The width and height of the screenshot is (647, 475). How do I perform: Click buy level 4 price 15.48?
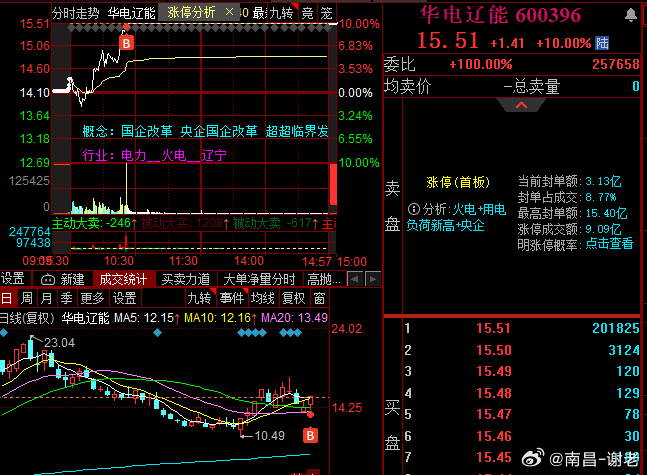coord(494,393)
